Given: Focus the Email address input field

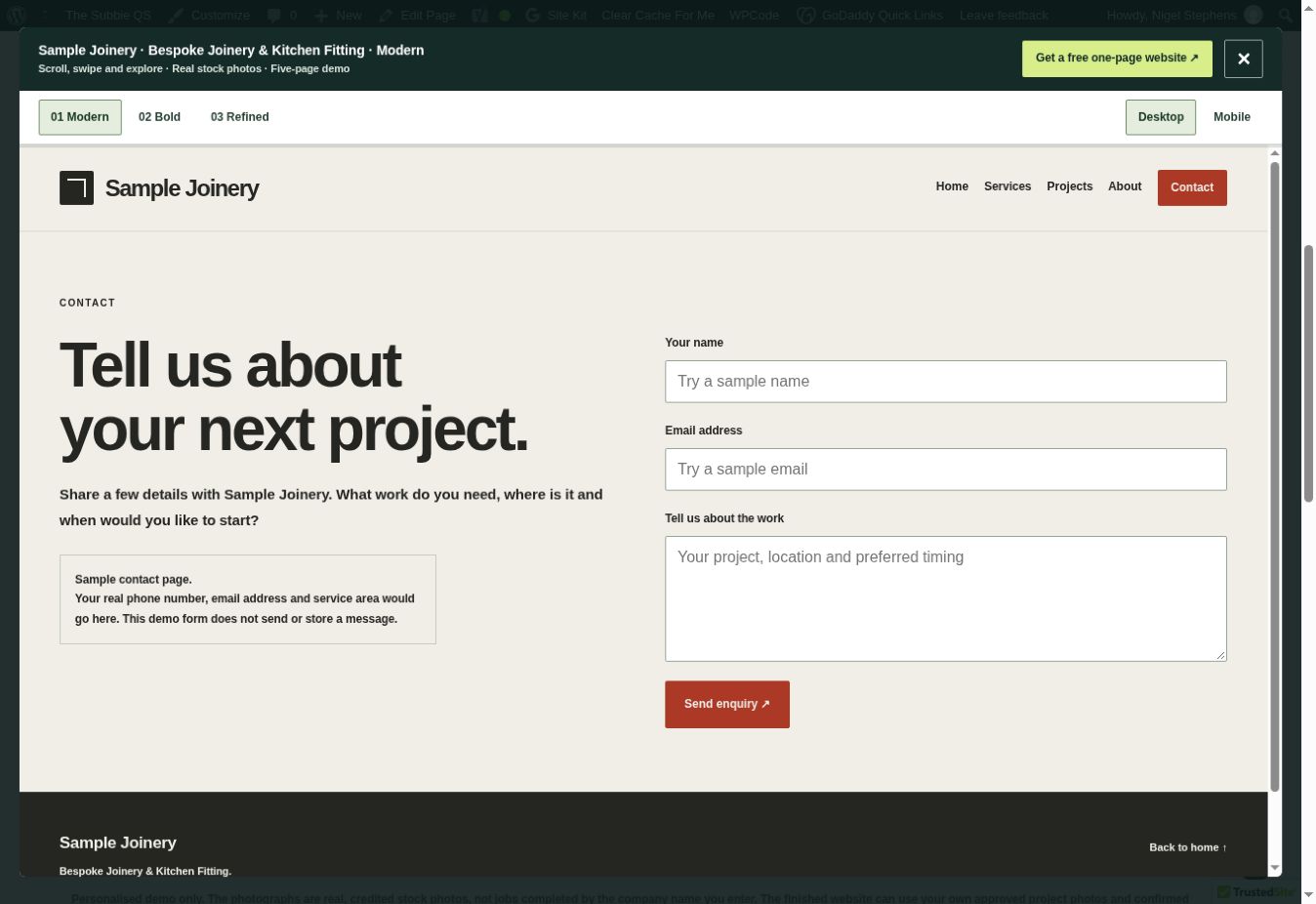Looking at the screenshot, I should click(x=945, y=470).
